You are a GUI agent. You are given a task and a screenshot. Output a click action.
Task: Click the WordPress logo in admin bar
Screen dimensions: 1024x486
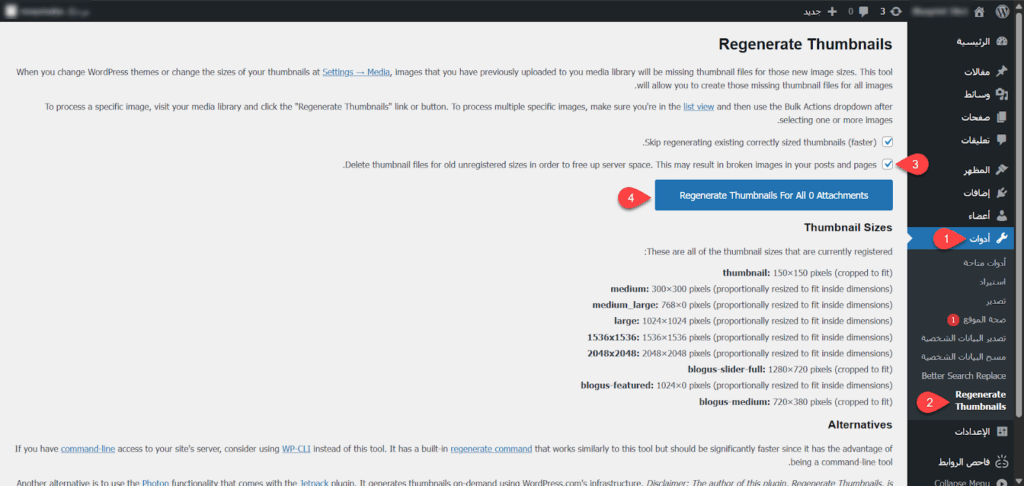click(1002, 11)
